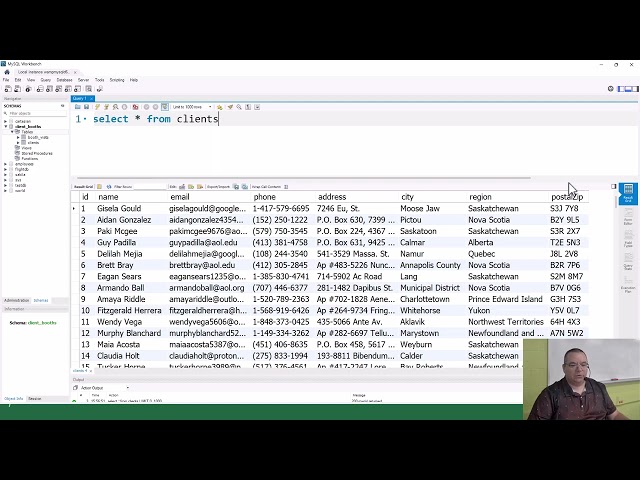Viewport: 640px width, 480px height.
Task: Select the city cell Charlottetown
Action: pyautogui.click(x=433, y=299)
